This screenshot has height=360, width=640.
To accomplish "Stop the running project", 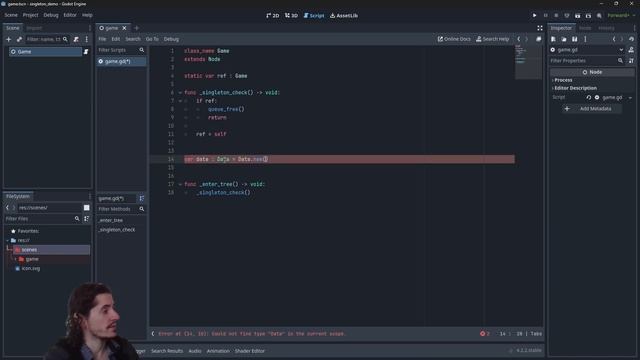I will click(x=556, y=16).
